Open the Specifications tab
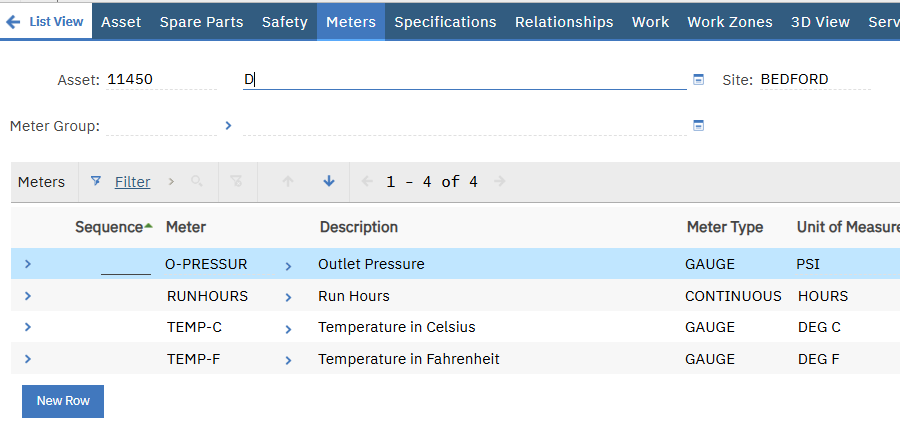The width and height of the screenshot is (900, 435). pyautogui.click(x=445, y=22)
